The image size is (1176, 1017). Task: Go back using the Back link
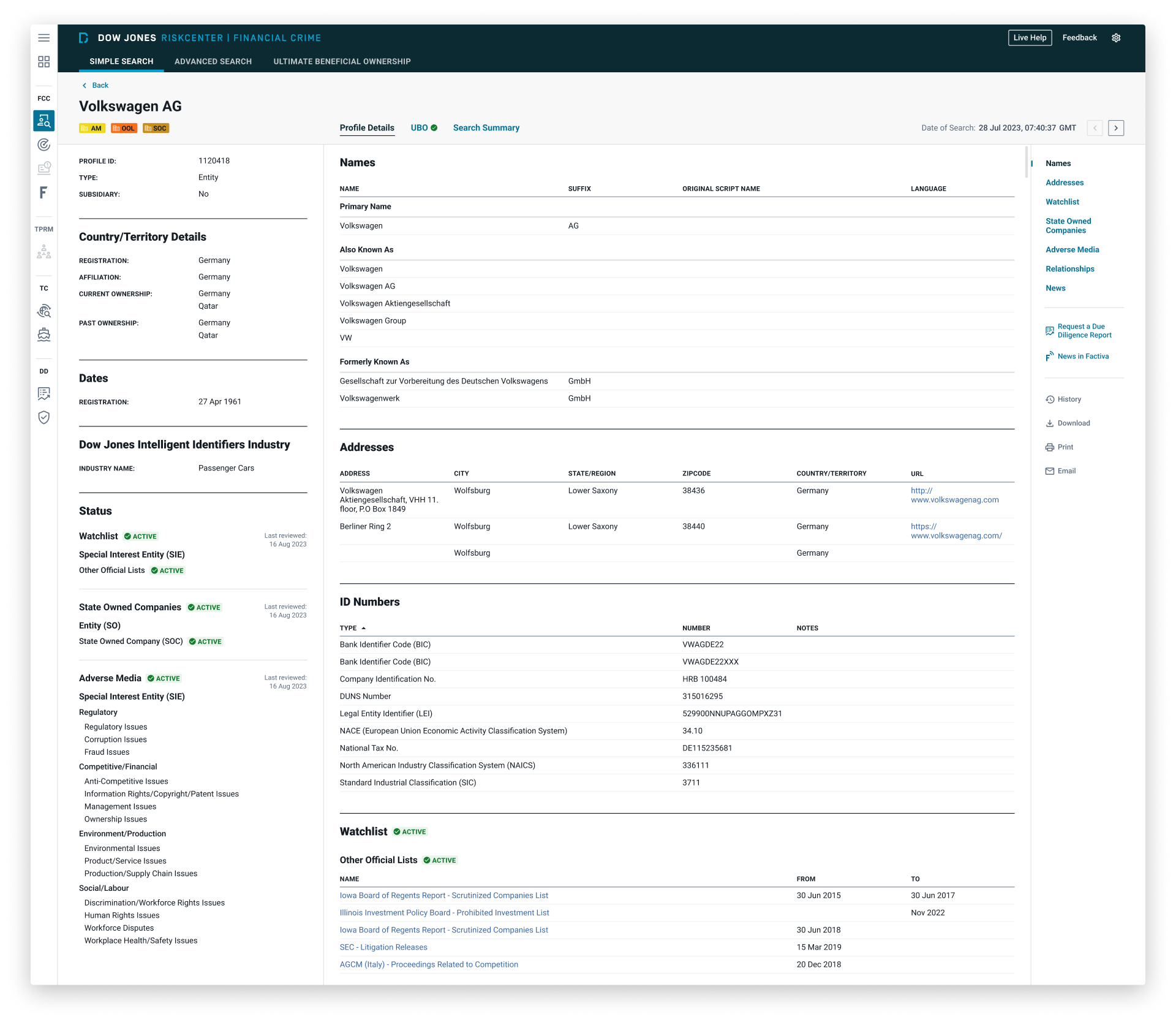(96, 86)
